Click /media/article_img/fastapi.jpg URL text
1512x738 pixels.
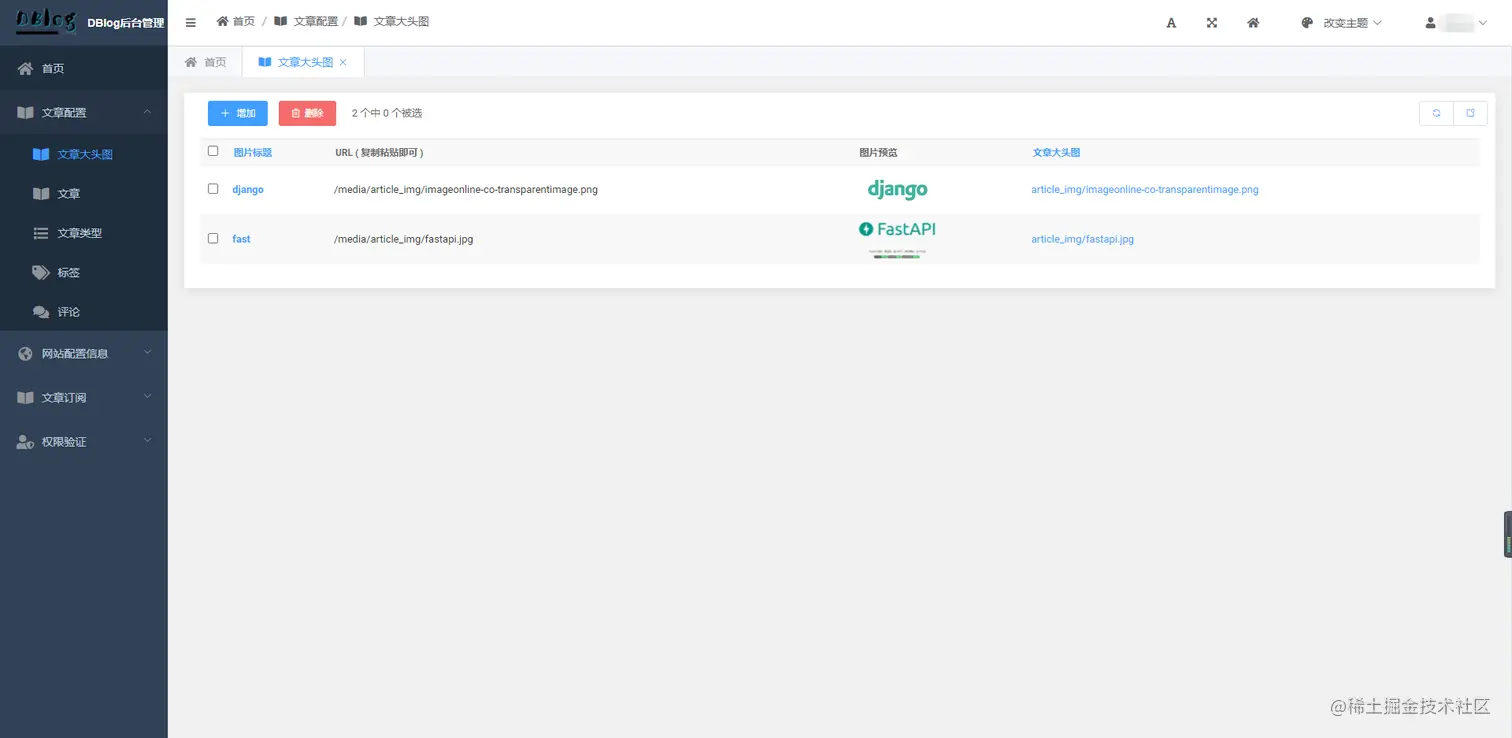click(404, 239)
